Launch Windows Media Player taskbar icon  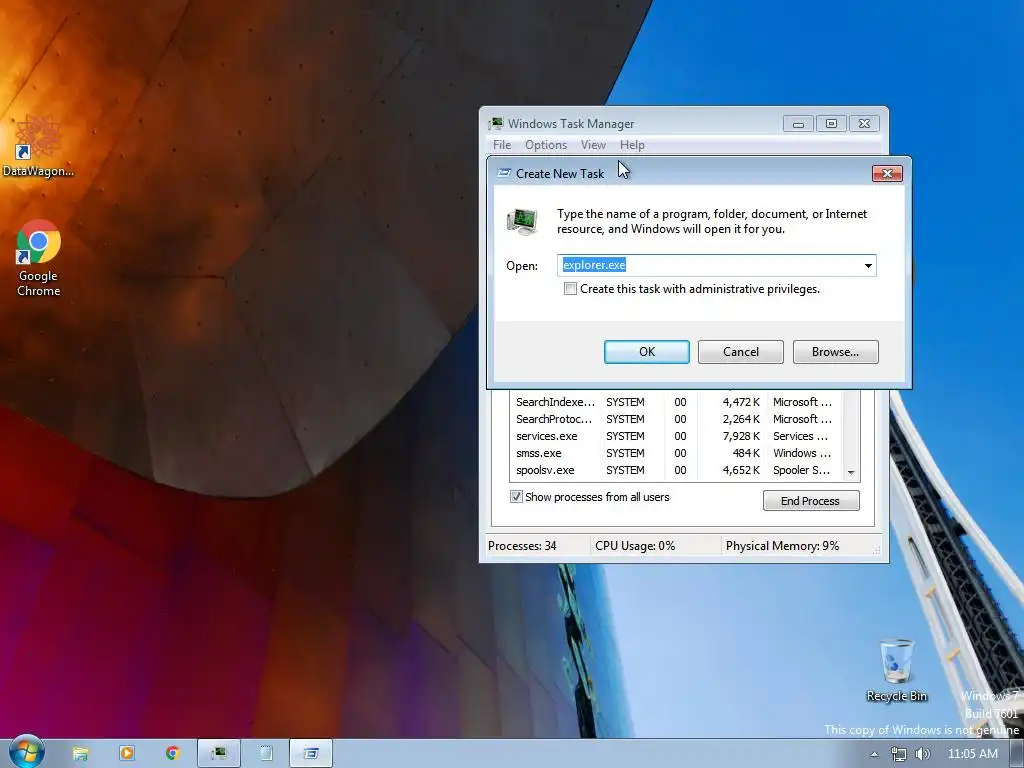[x=127, y=754]
